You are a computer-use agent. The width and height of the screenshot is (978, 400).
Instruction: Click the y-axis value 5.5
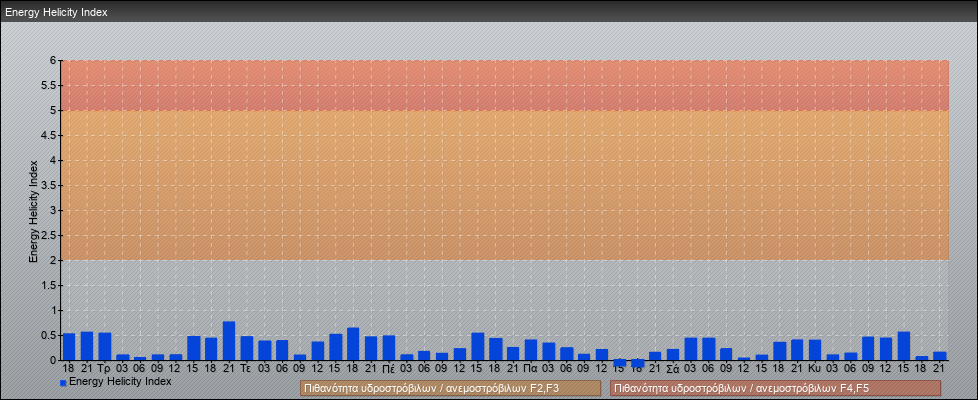[x=49, y=85]
